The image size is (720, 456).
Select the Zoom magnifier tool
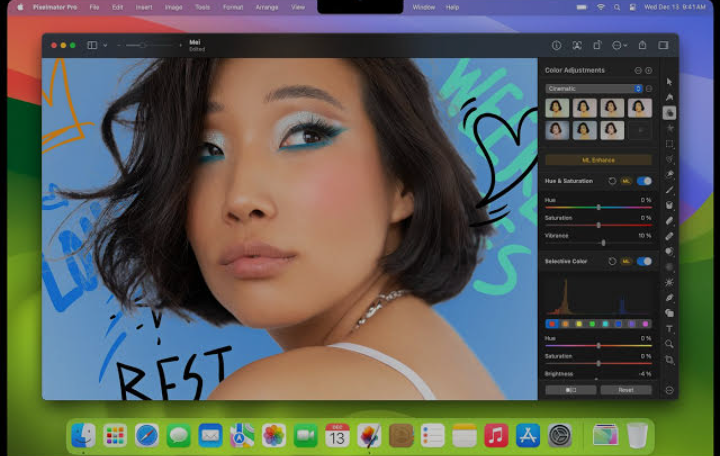pos(669,344)
